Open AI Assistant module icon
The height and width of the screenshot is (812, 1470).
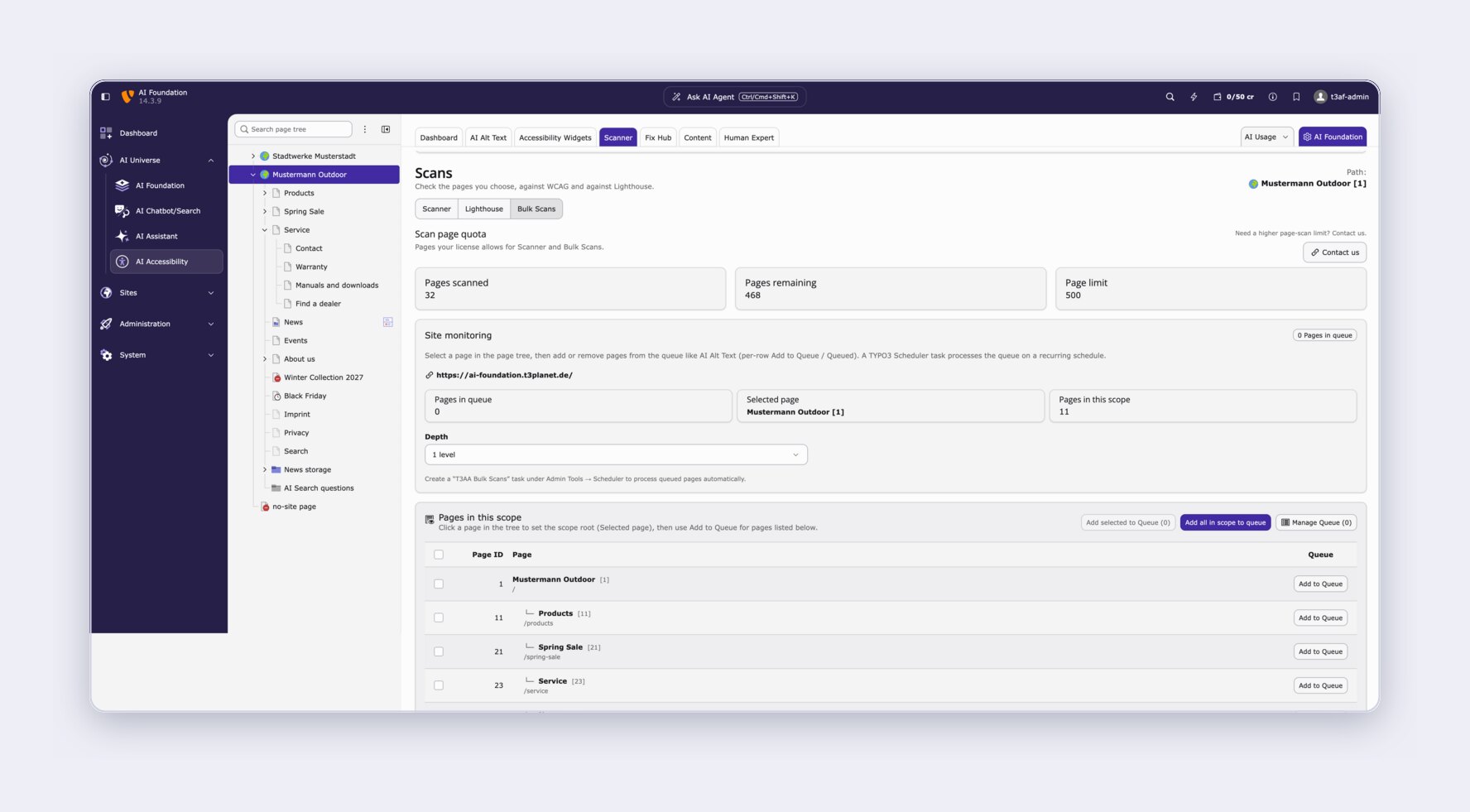coord(122,237)
